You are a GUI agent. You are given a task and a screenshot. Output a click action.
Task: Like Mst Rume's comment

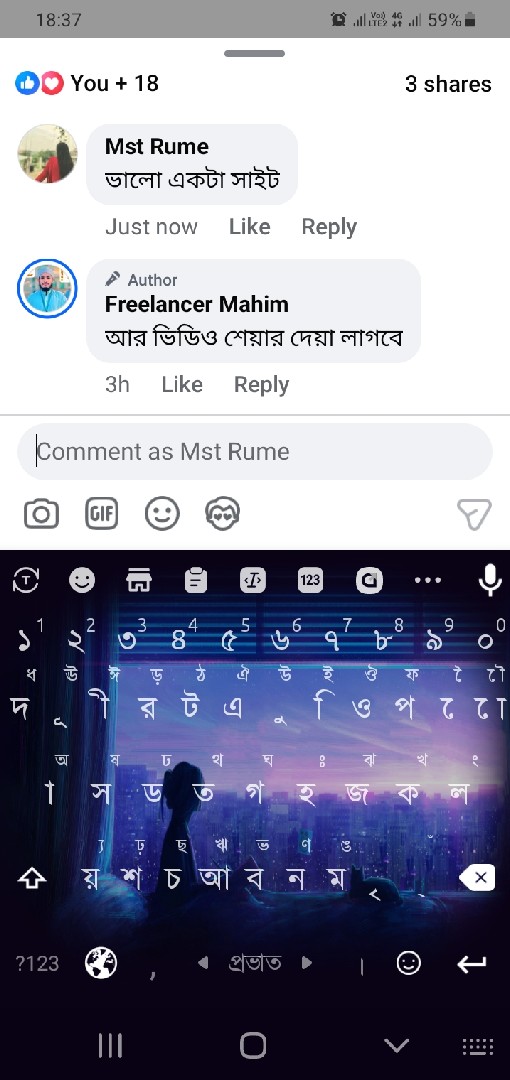(x=249, y=227)
